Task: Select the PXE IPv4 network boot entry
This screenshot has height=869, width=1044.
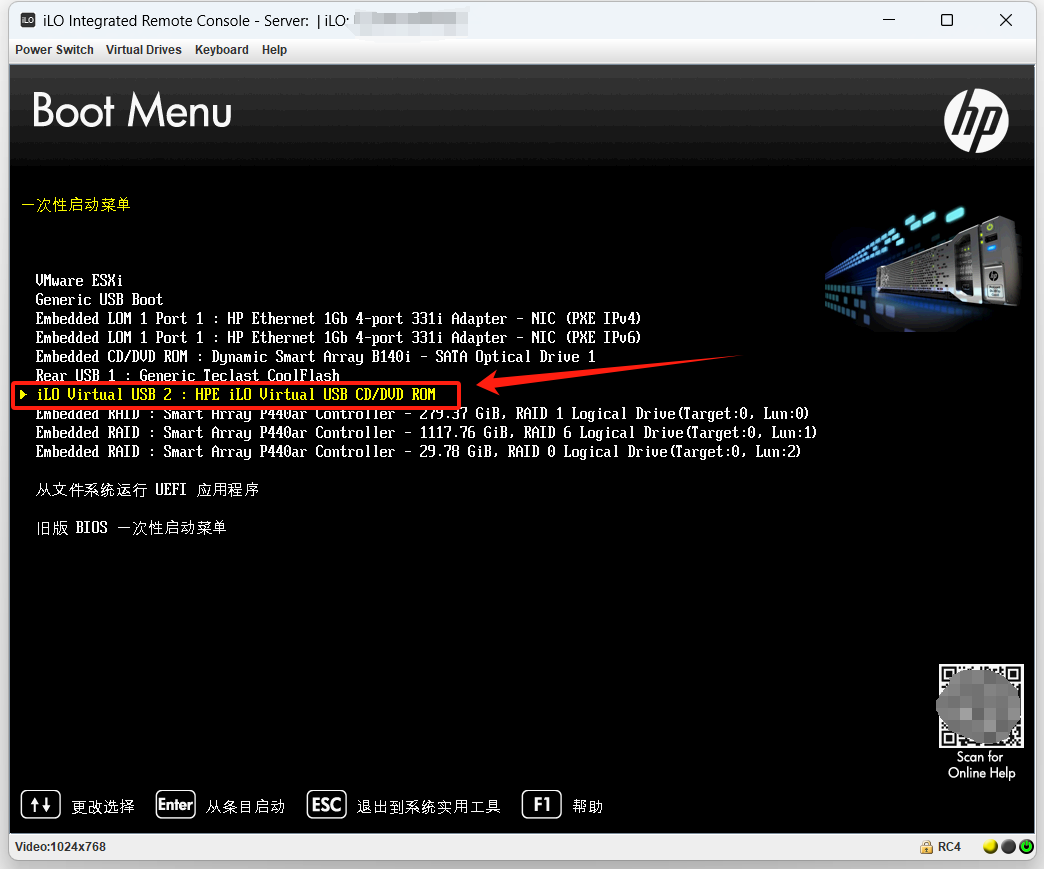Action: click(338, 319)
